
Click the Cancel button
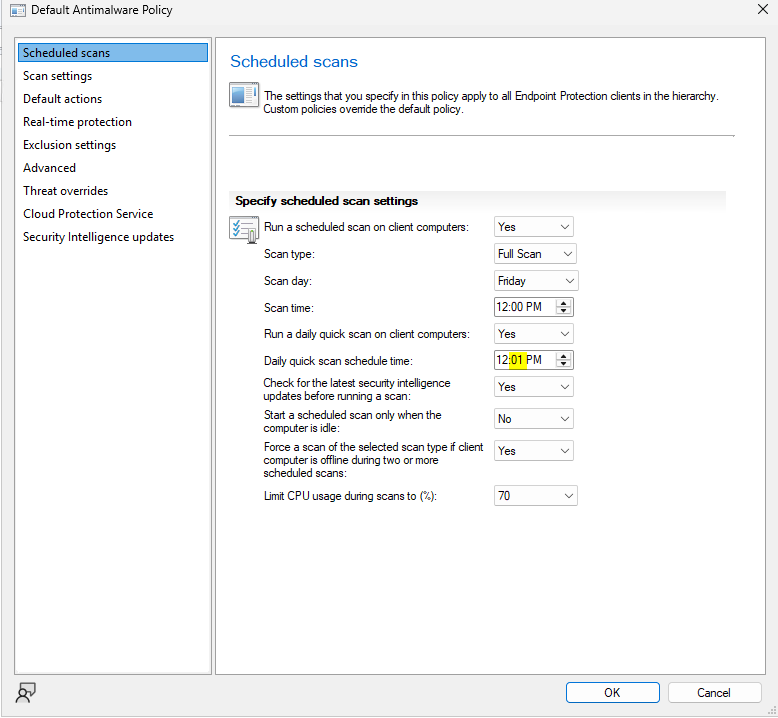714,693
